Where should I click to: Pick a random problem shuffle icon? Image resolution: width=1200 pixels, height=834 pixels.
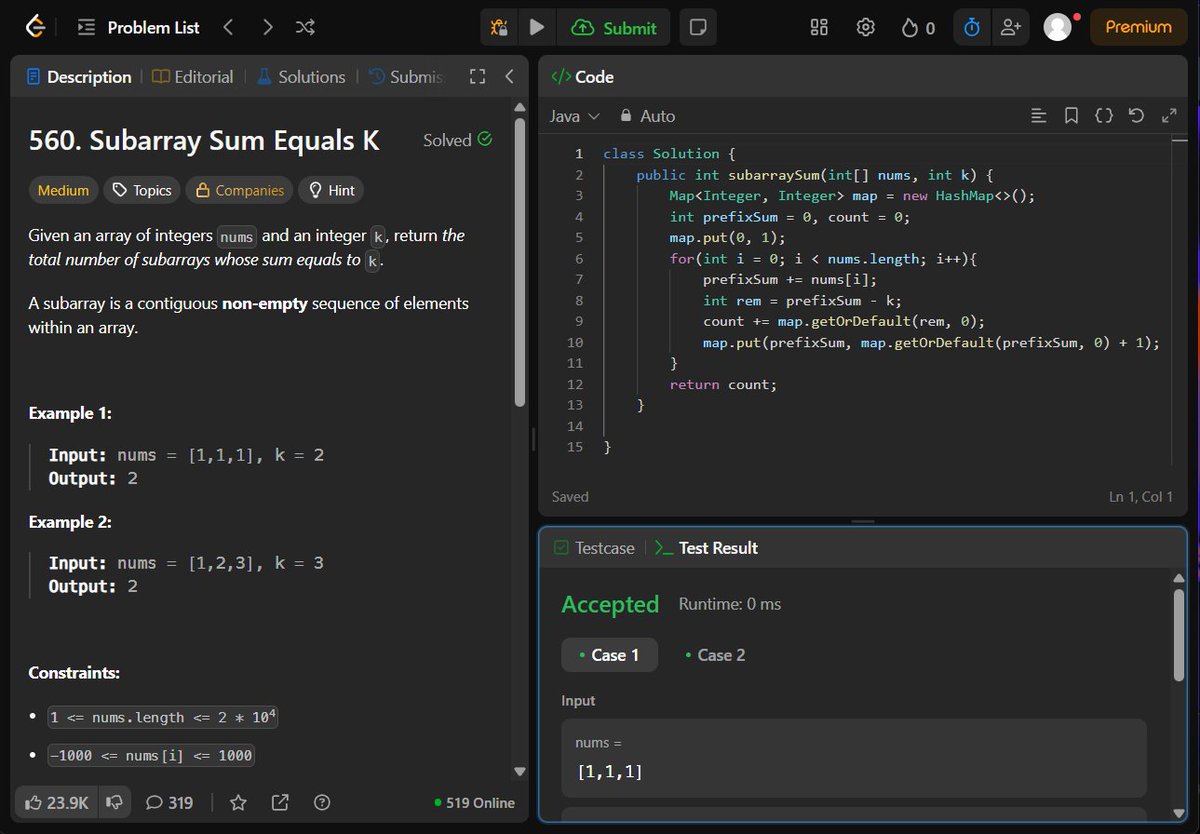coord(306,28)
